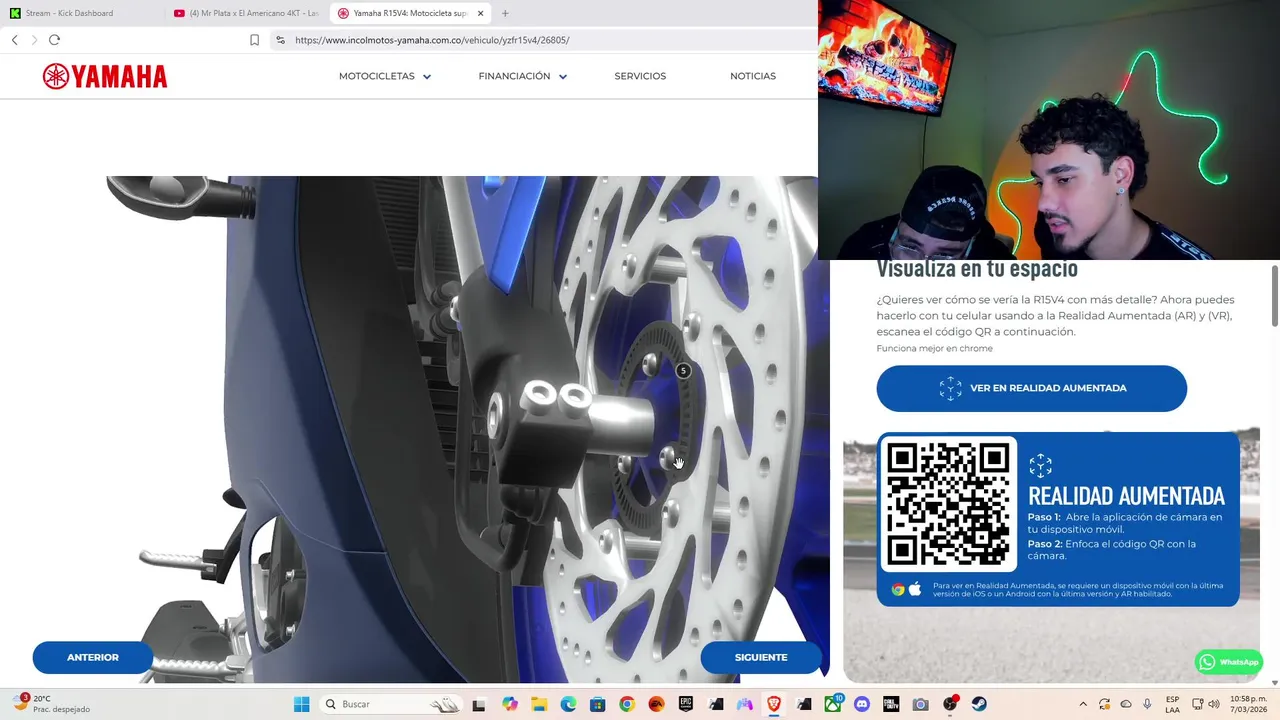
Task: Open weather widget showing 20°C
Action: (52, 704)
